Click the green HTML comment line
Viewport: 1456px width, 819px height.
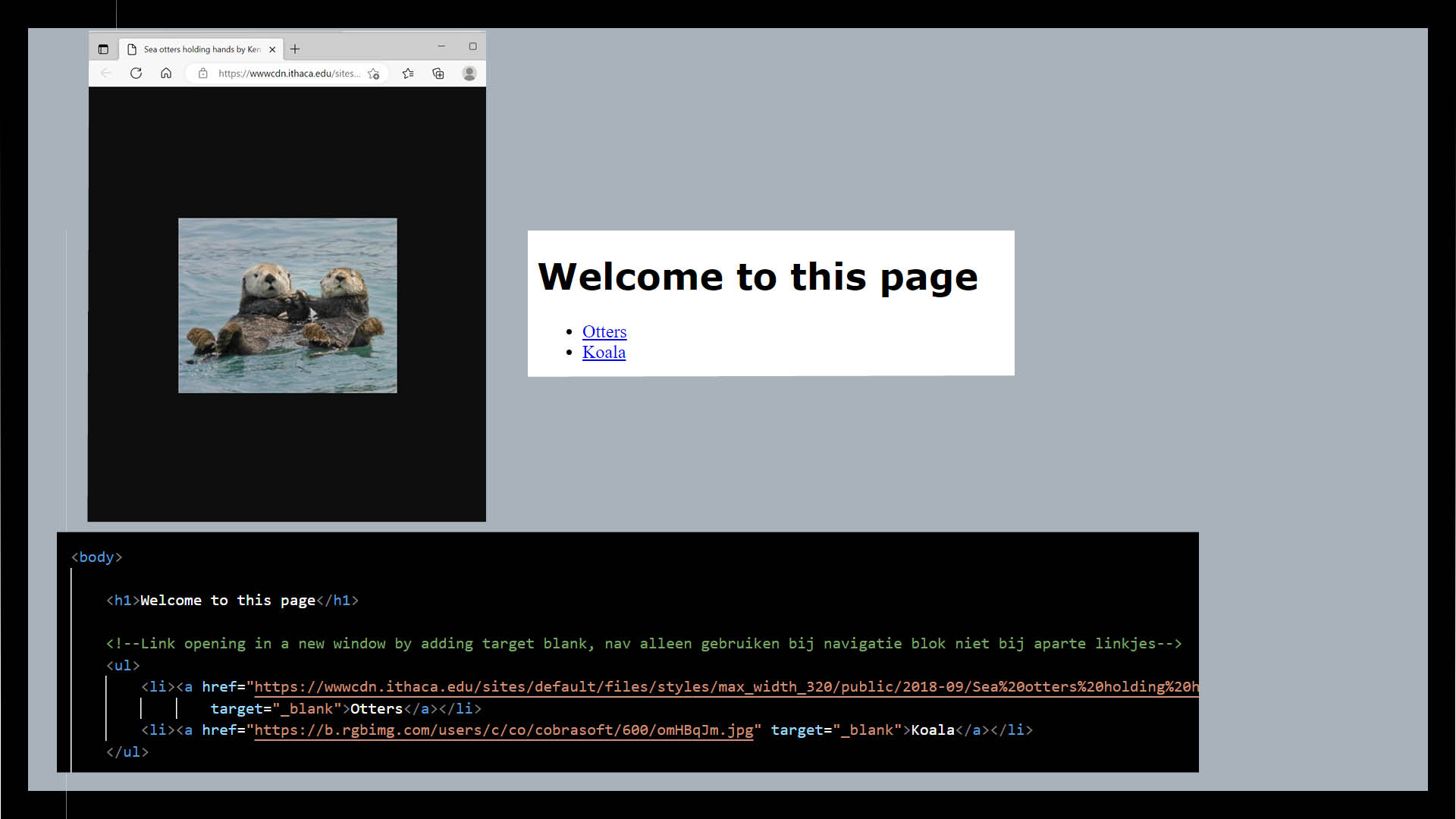pyautogui.click(x=644, y=643)
